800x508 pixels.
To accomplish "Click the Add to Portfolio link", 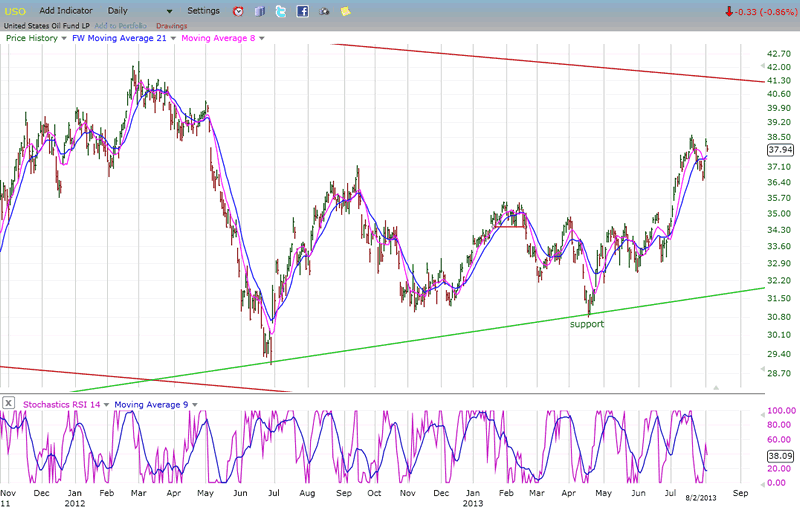I will coord(122,25).
